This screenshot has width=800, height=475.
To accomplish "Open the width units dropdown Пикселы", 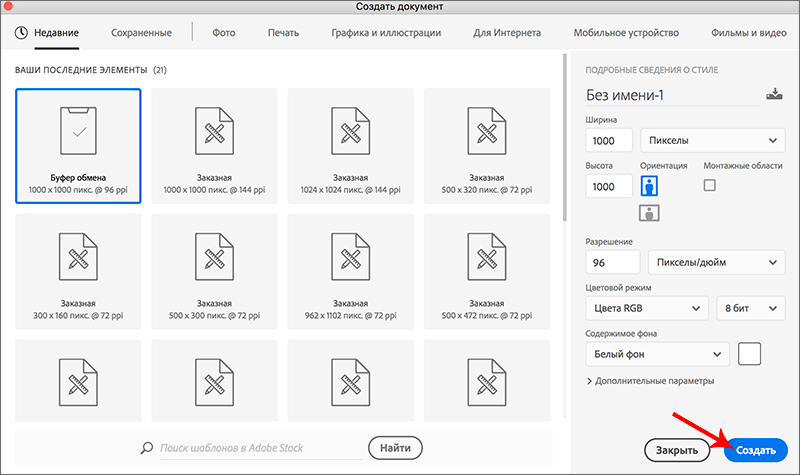I will (x=712, y=140).
